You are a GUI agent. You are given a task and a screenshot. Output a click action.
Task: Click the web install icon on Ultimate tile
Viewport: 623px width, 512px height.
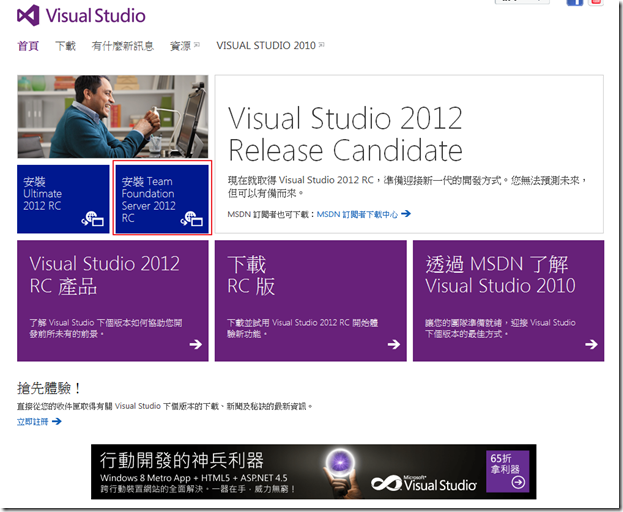click(93, 219)
